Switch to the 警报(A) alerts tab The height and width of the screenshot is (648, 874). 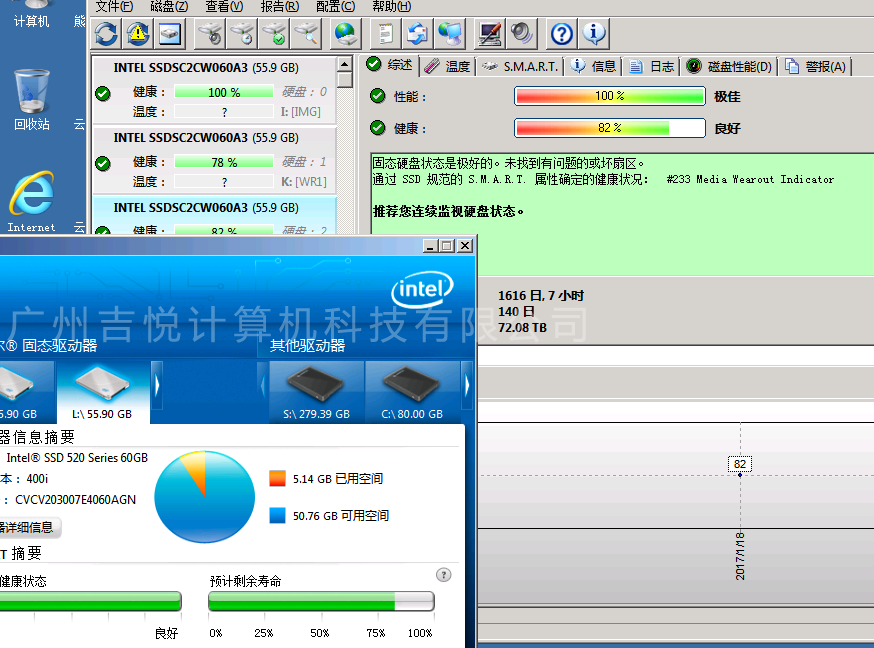tap(816, 66)
